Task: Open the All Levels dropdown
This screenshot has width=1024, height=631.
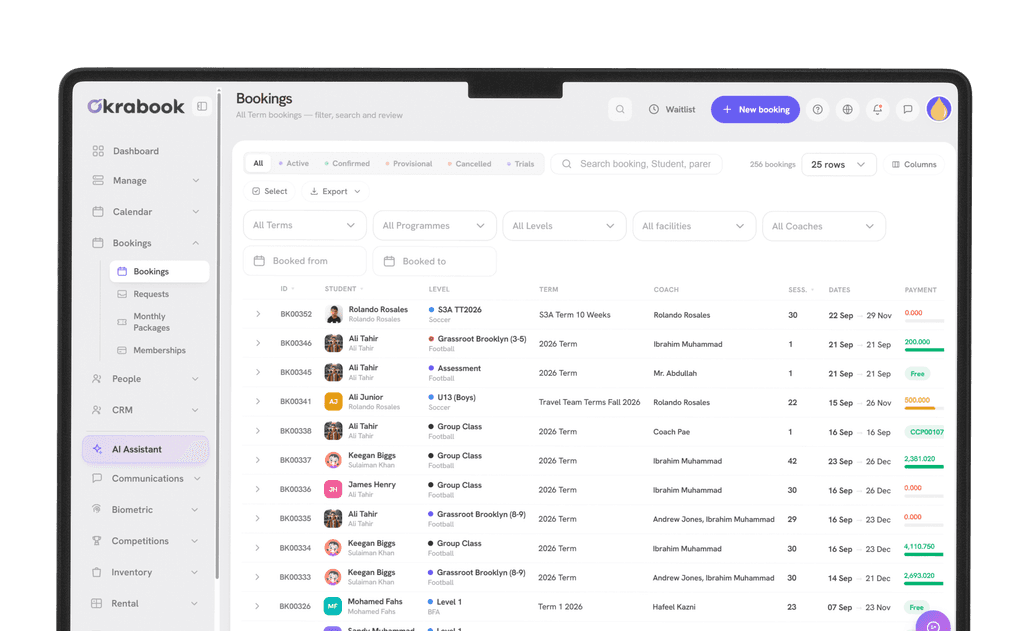Action: (564, 226)
